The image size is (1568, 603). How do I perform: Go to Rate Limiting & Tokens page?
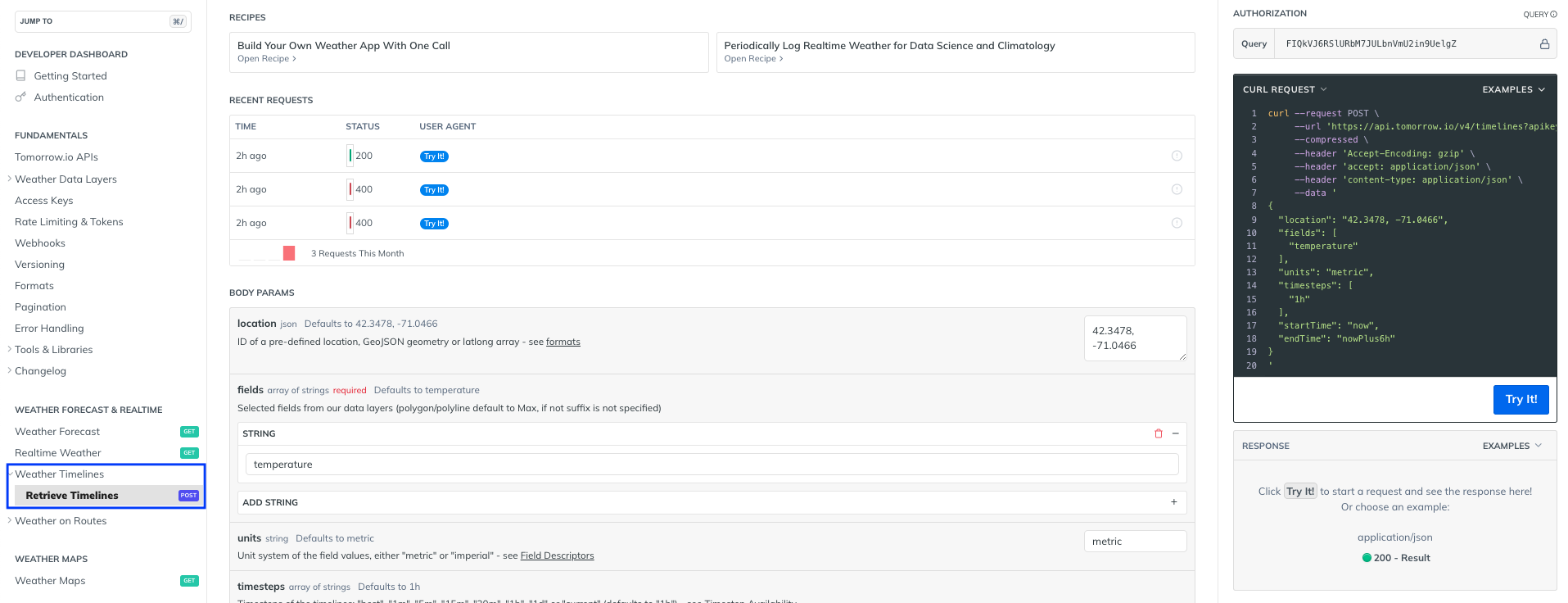pos(69,221)
